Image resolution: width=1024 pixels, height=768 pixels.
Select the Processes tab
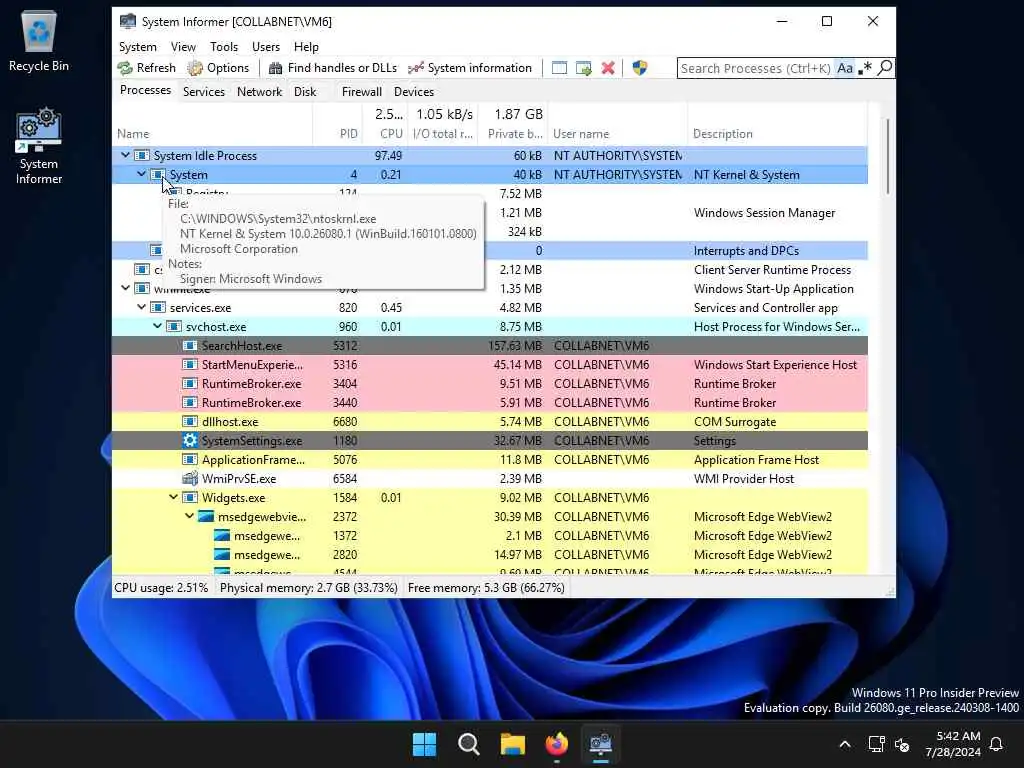[146, 90]
